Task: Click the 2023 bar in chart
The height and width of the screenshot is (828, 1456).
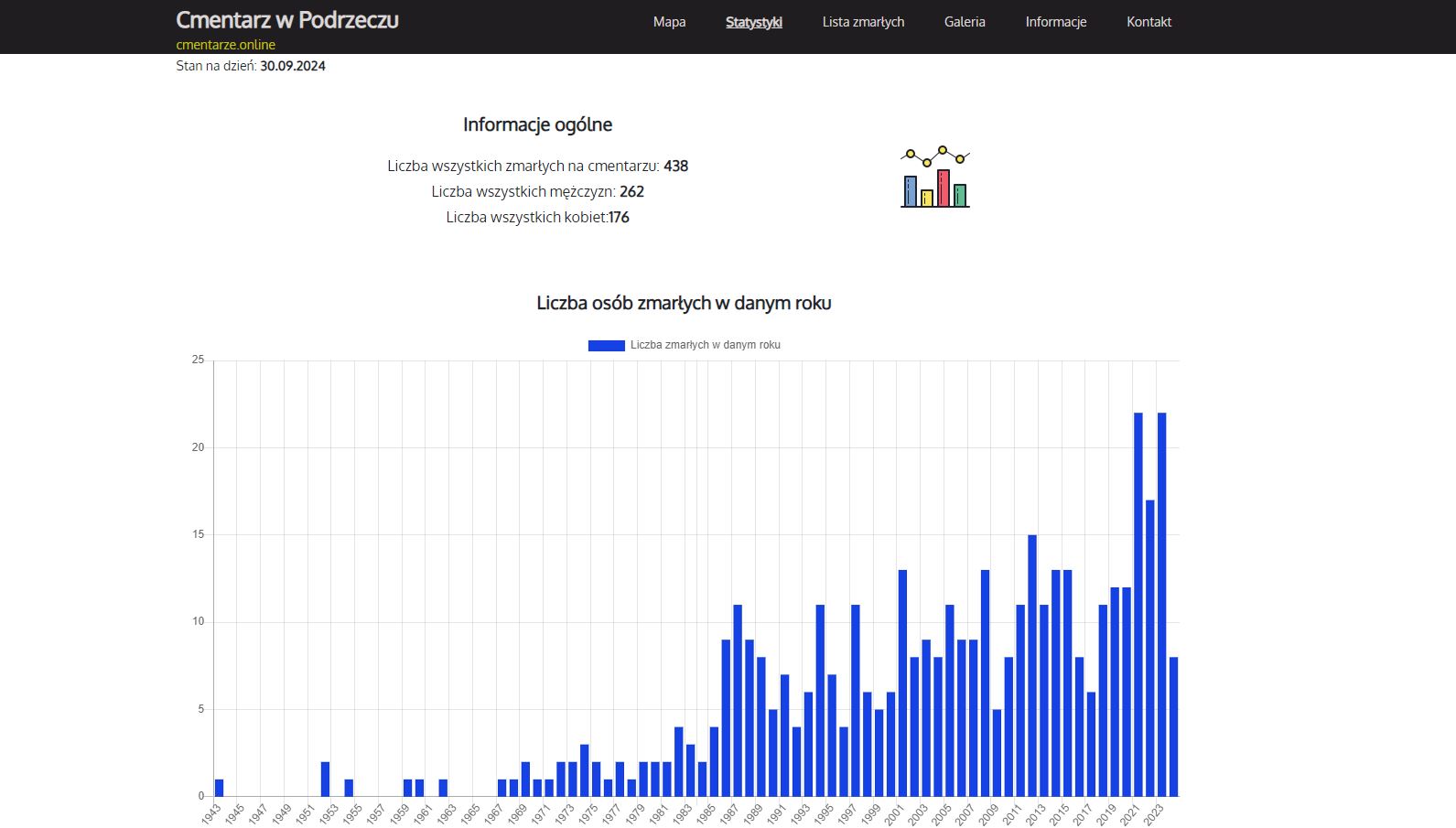Action: click(1162, 605)
